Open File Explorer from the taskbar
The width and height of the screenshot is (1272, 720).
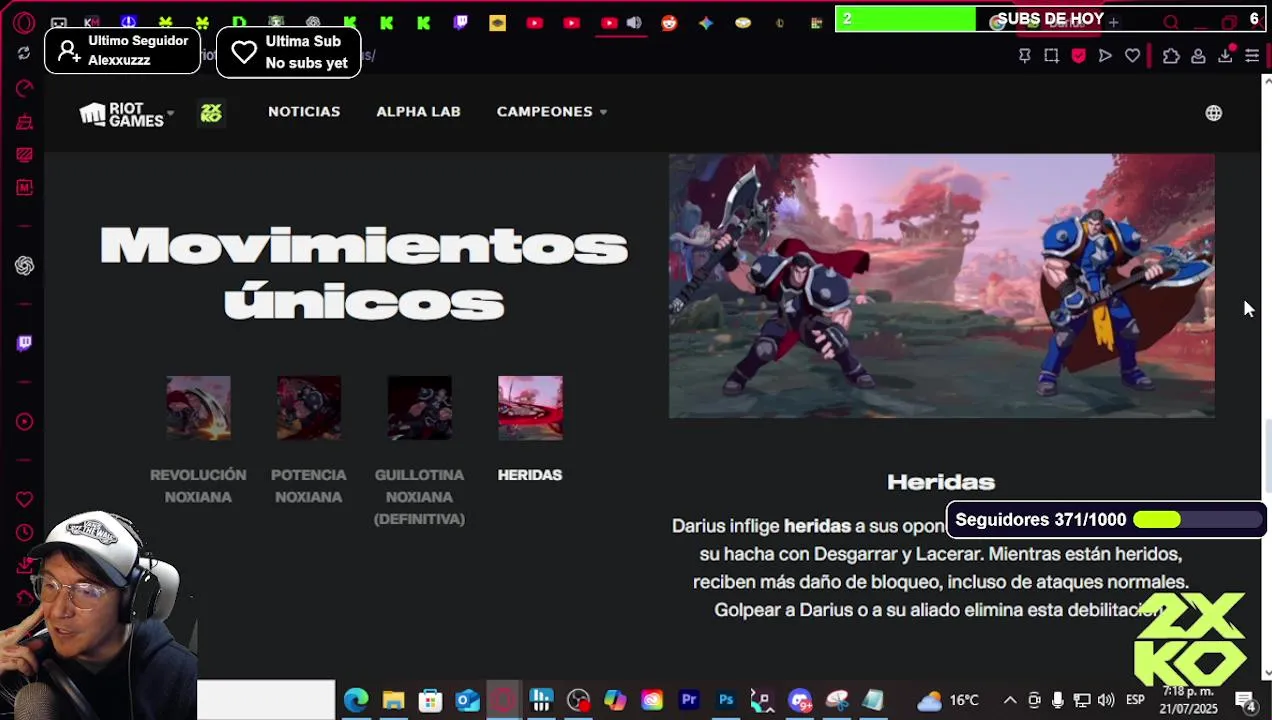coord(393,700)
